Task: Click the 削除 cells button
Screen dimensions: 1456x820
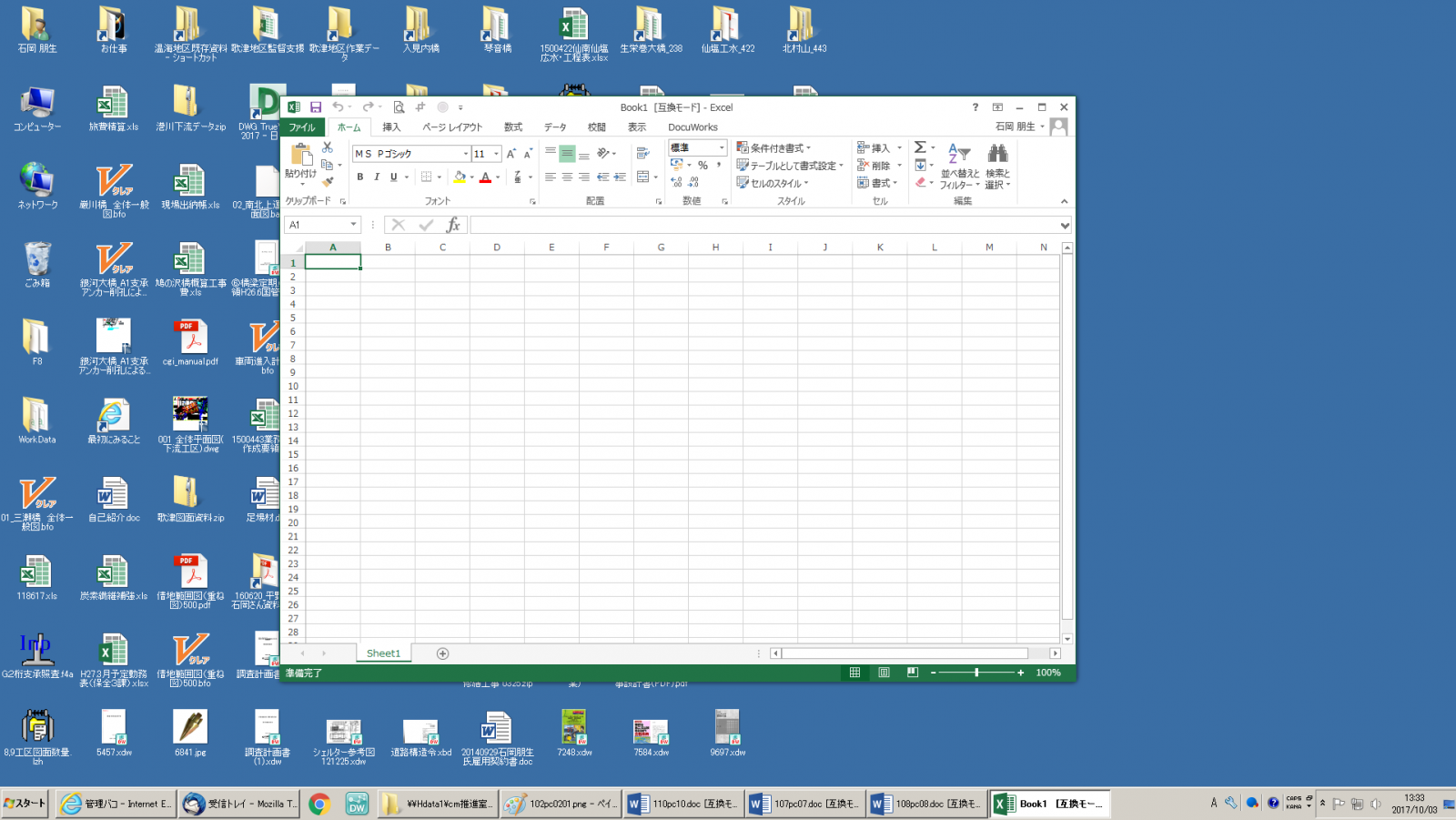Action: click(879, 166)
